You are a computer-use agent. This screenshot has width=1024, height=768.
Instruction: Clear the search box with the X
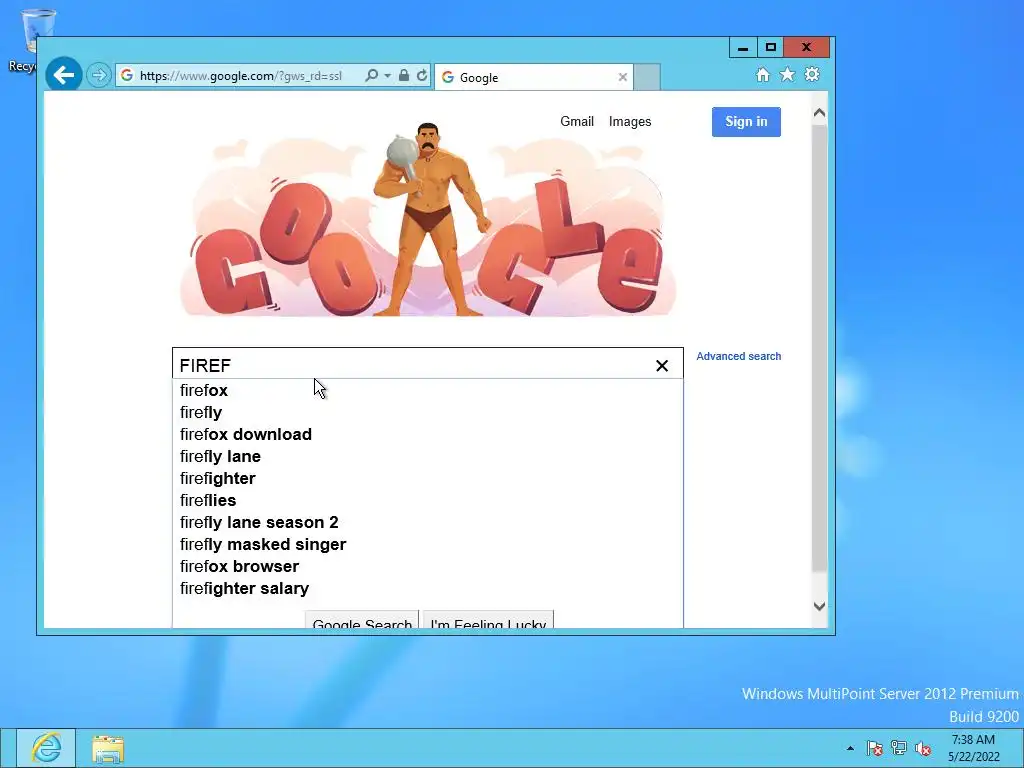(x=662, y=366)
